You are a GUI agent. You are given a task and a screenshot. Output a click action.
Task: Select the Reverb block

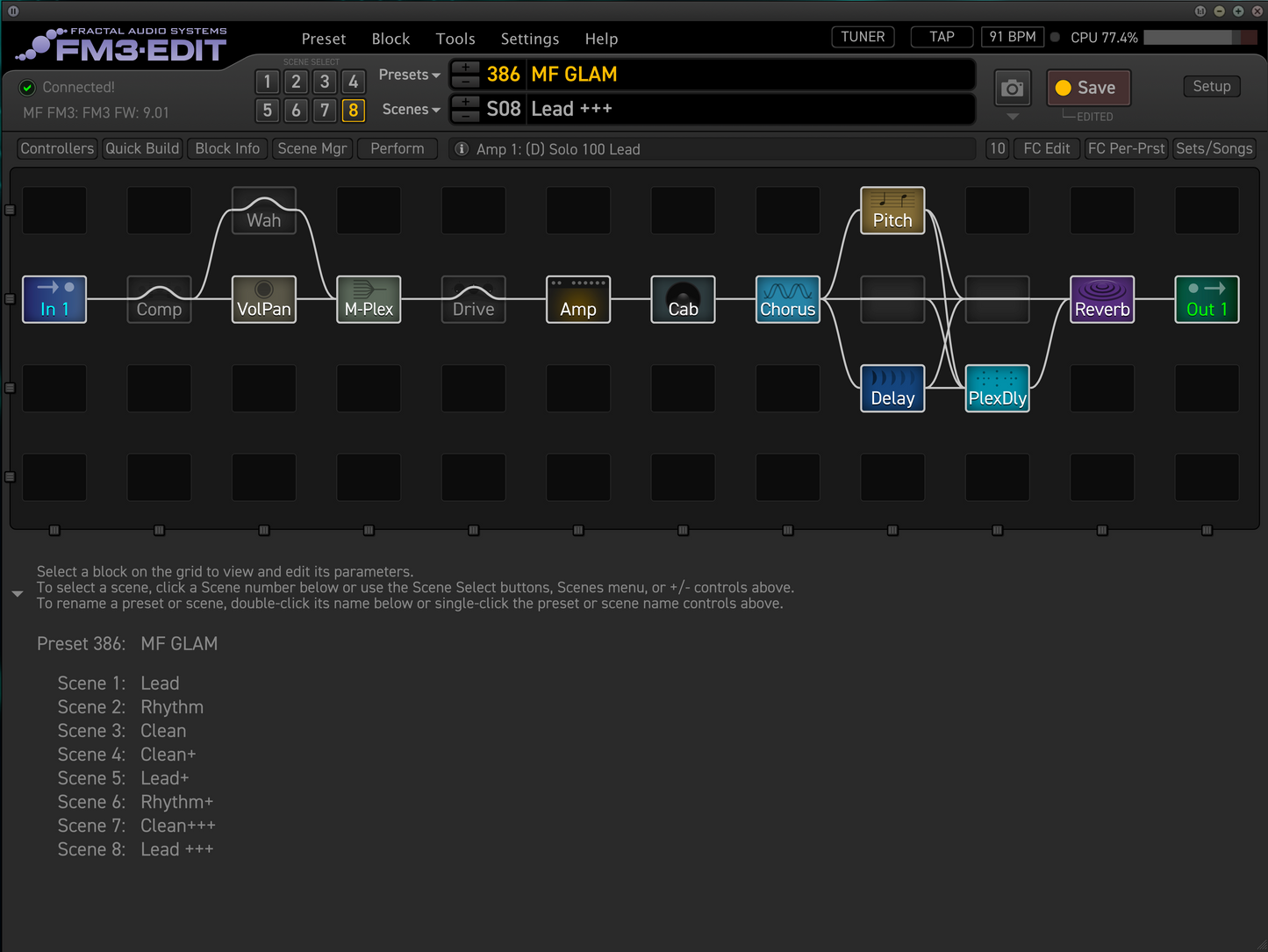pyautogui.click(x=1102, y=299)
